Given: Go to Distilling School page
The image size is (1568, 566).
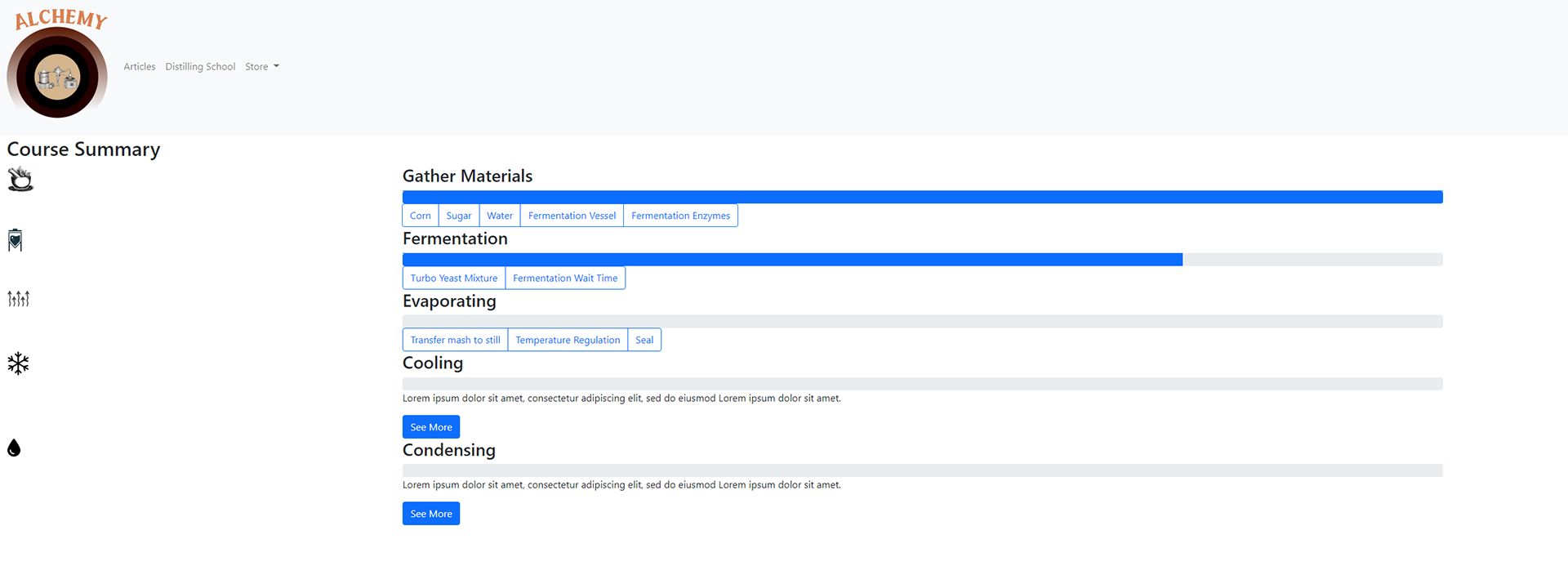Looking at the screenshot, I should pyautogui.click(x=200, y=67).
